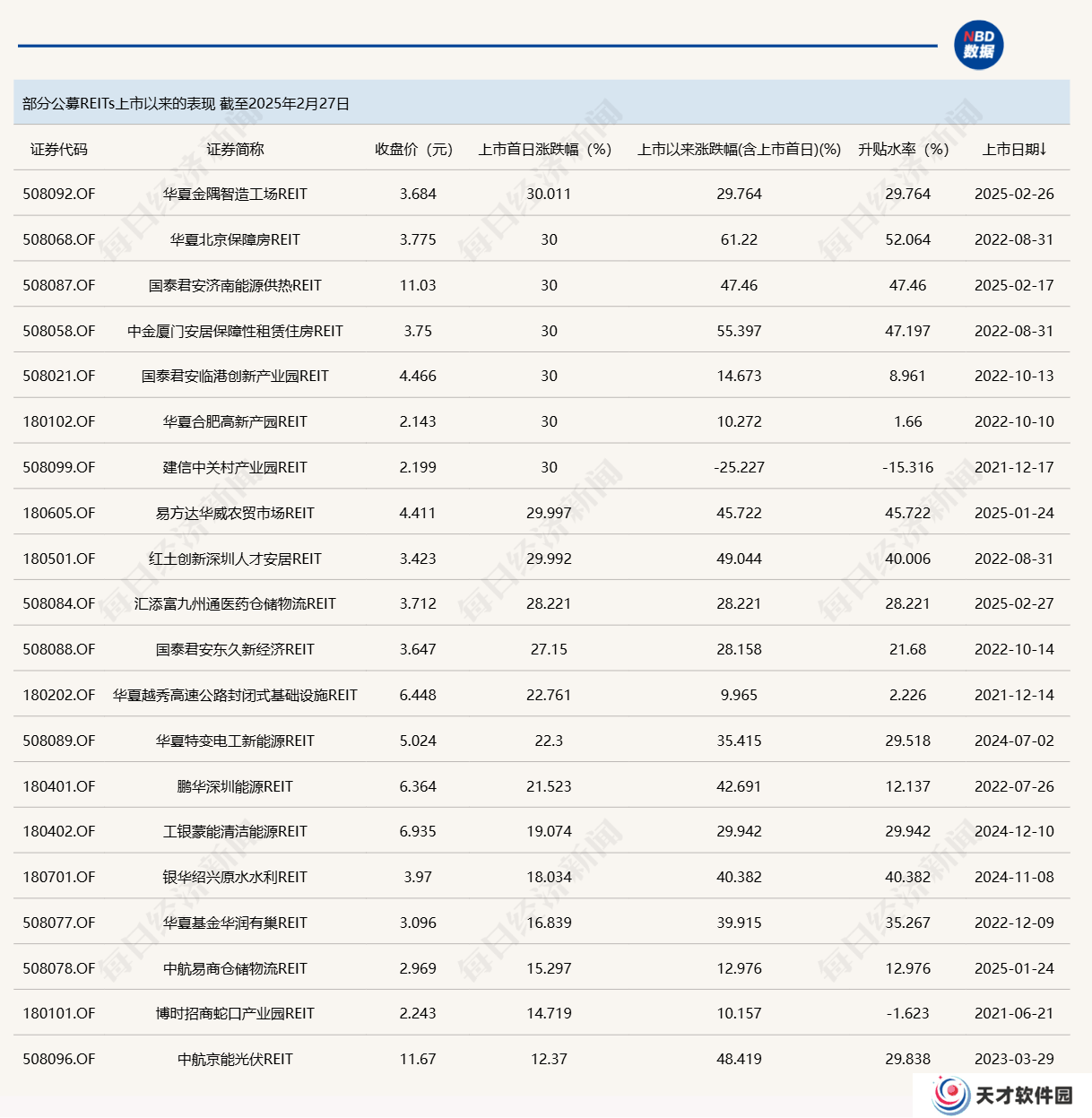Select security code 508087.OF
The width and height of the screenshot is (1092, 1118).
click(x=59, y=286)
